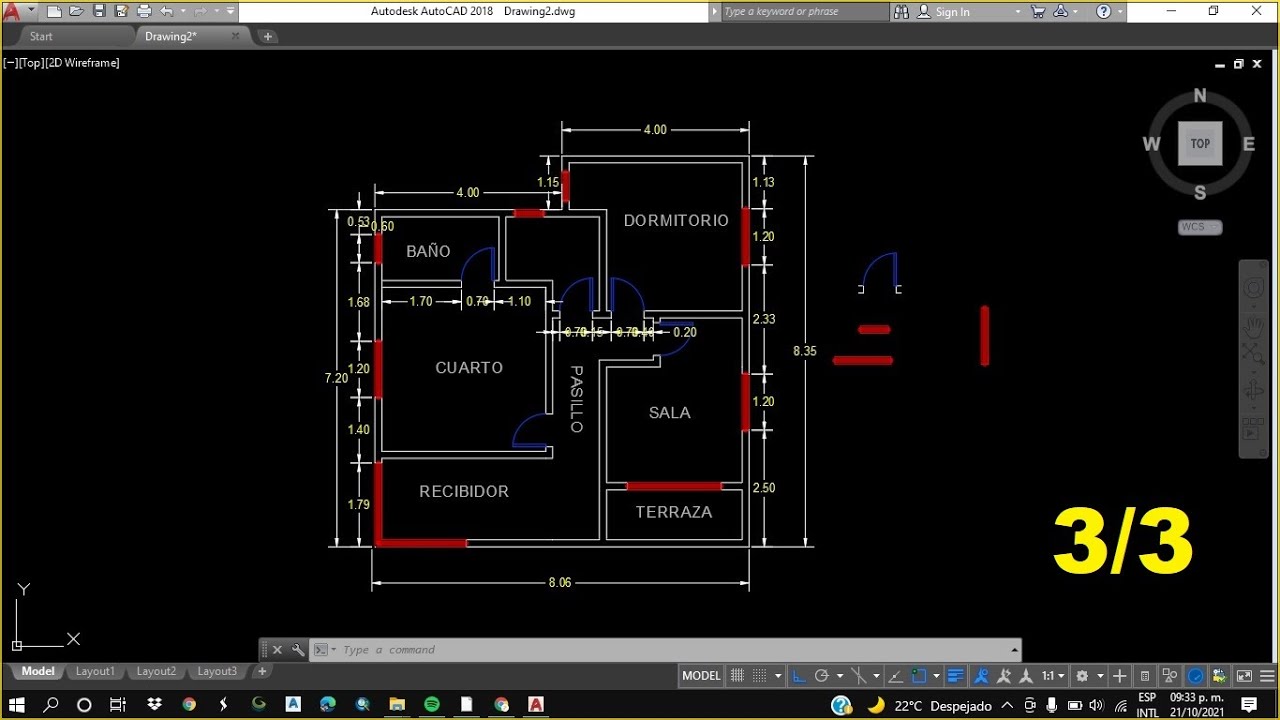Click the W compass direction on ViewCube
The width and height of the screenshot is (1280, 720).
click(1151, 144)
